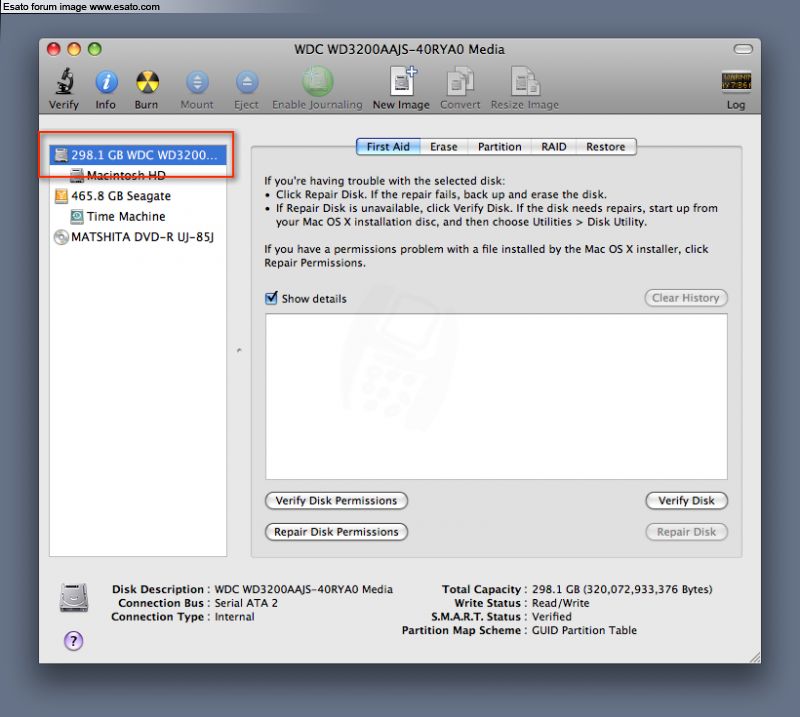Click the Resize Image toolbar icon
Viewport: 800px width, 717px height.
pyautogui.click(x=525, y=81)
